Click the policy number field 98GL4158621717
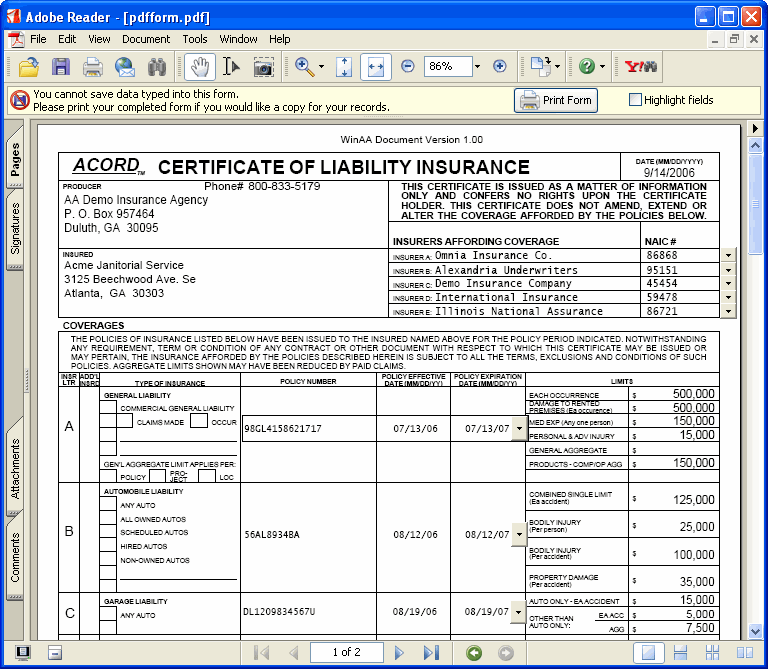The height and width of the screenshot is (669, 768). pyautogui.click(x=309, y=429)
